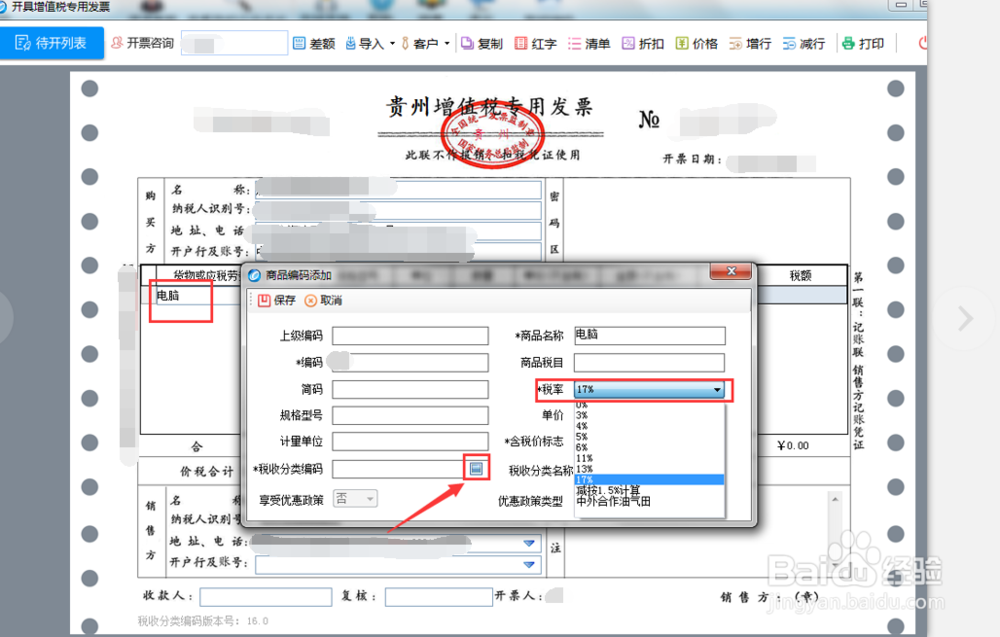Focus the search box beside 开票咨询
The width and height of the screenshot is (1000, 637).
pyautogui.click(x=234, y=43)
